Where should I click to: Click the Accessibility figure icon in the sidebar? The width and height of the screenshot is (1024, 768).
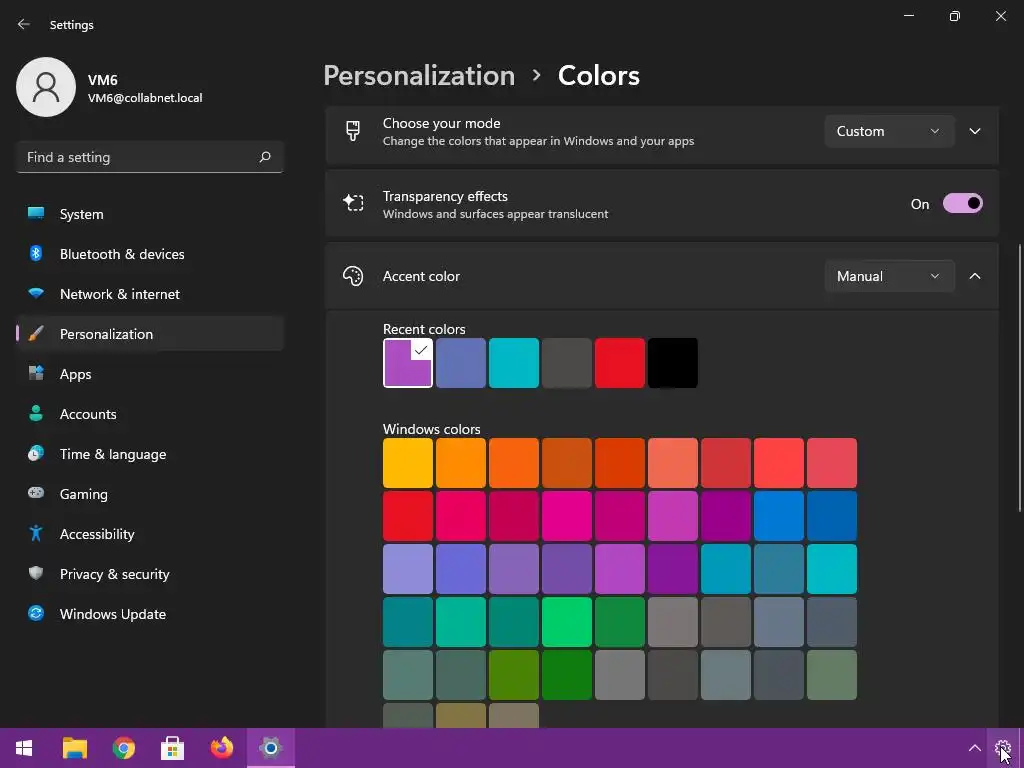coord(36,534)
